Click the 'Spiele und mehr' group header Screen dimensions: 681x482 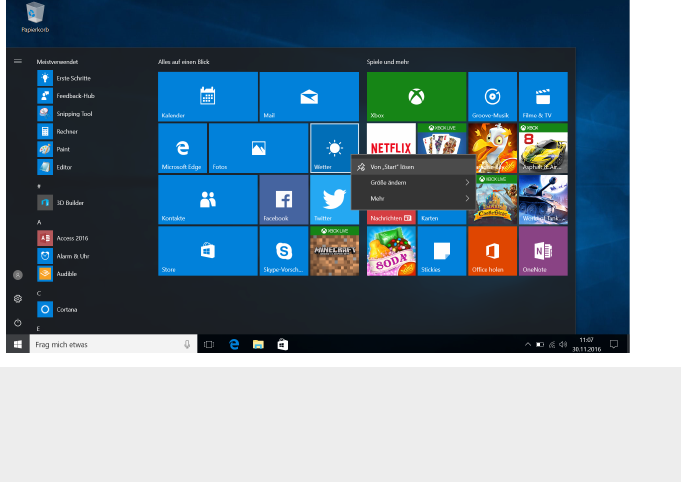click(x=388, y=62)
